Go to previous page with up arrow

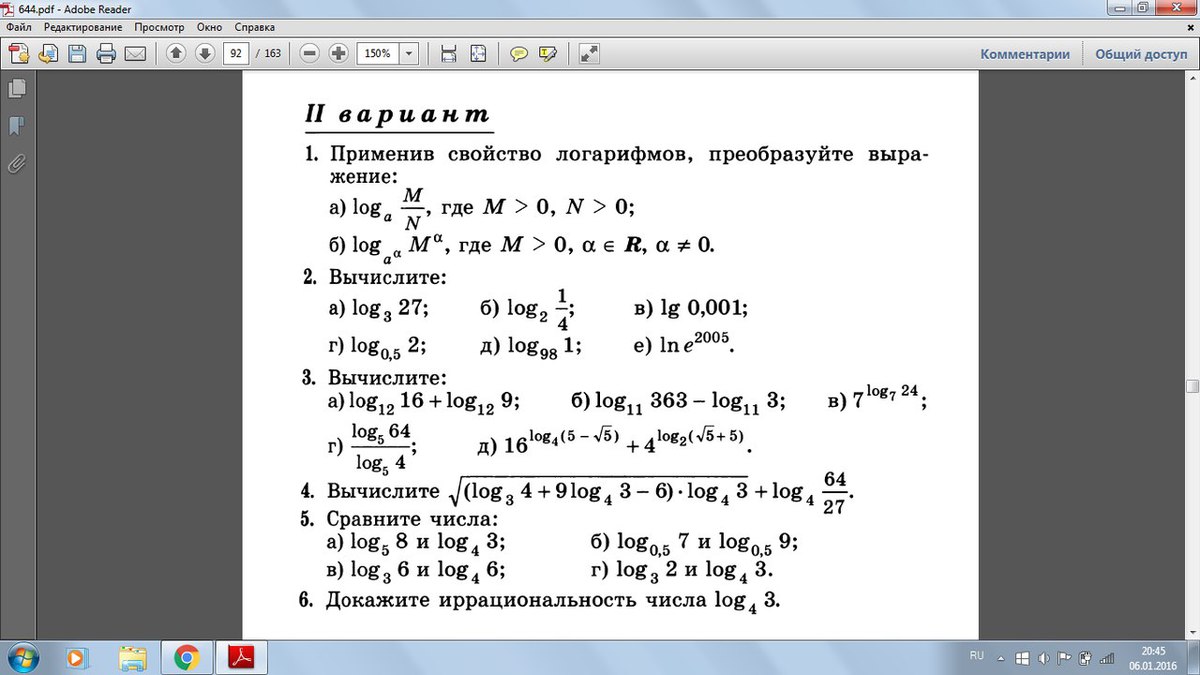tap(176, 54)
